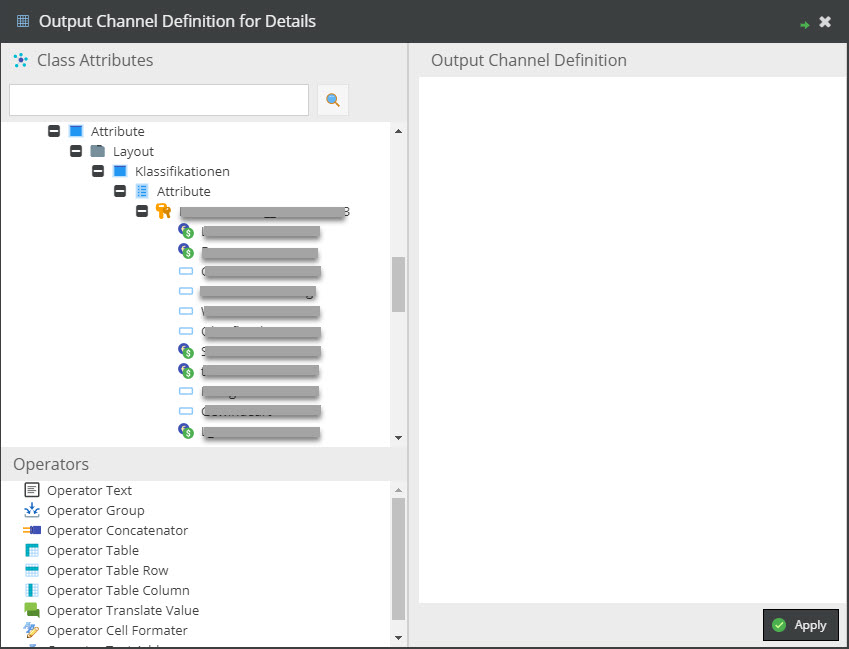The image size is (849, 649).
Task: Select the Klassifikationen tree item
Action: pyautogui.click(x=182, y=171)
